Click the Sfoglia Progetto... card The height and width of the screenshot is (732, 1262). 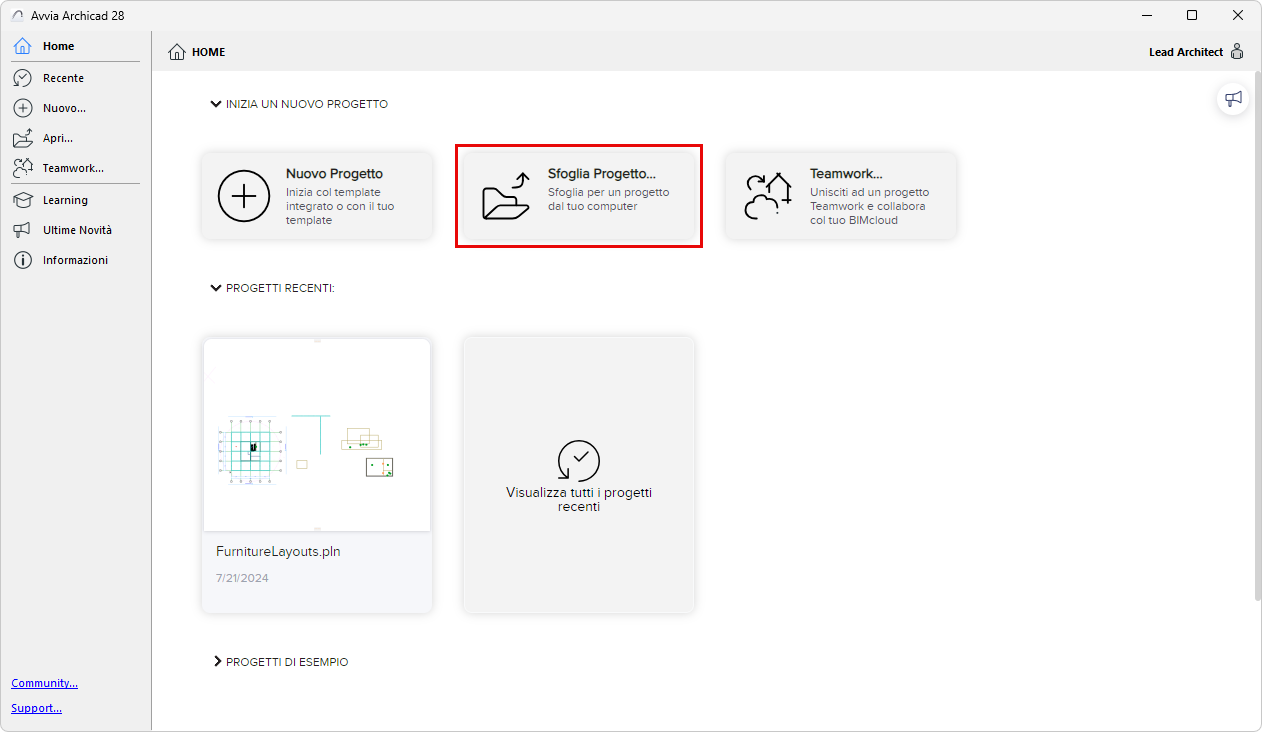point(579,195)
